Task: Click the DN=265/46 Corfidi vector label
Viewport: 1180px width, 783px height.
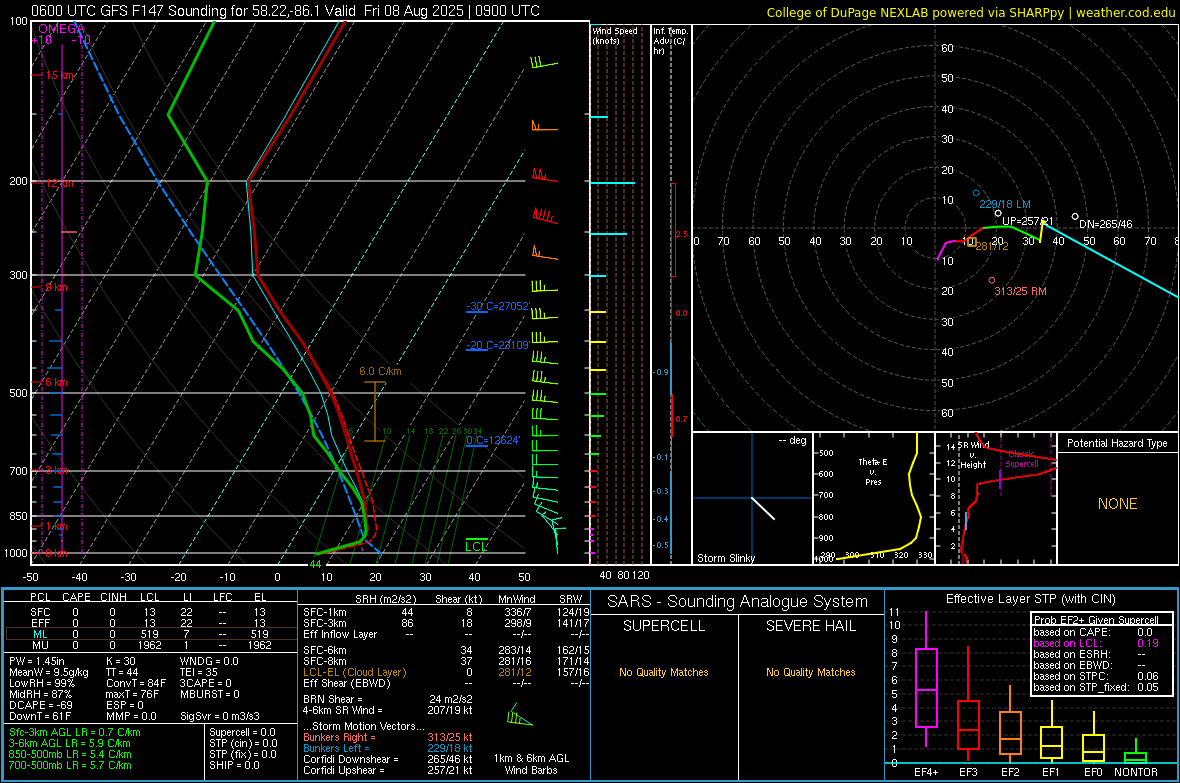Action: [1105, 224]
